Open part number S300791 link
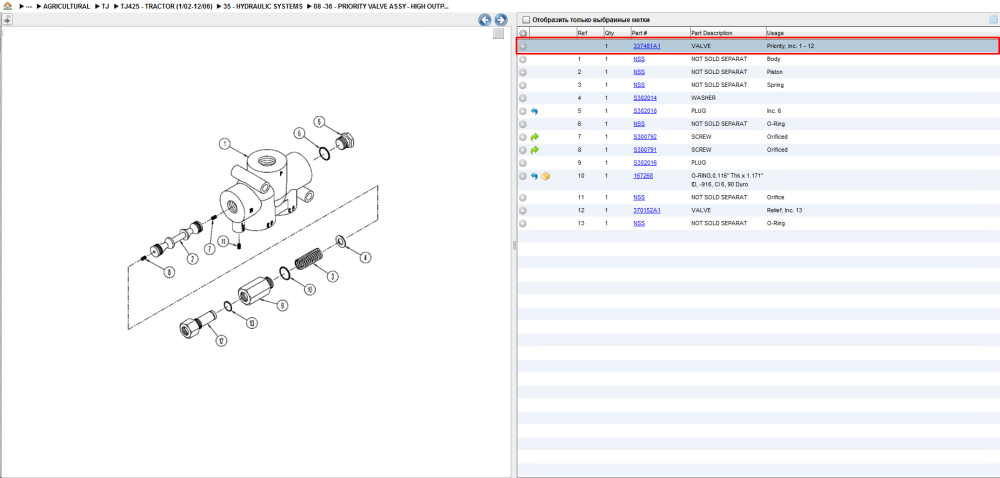This screenshot has width=1000, height=478. (645, 150)
